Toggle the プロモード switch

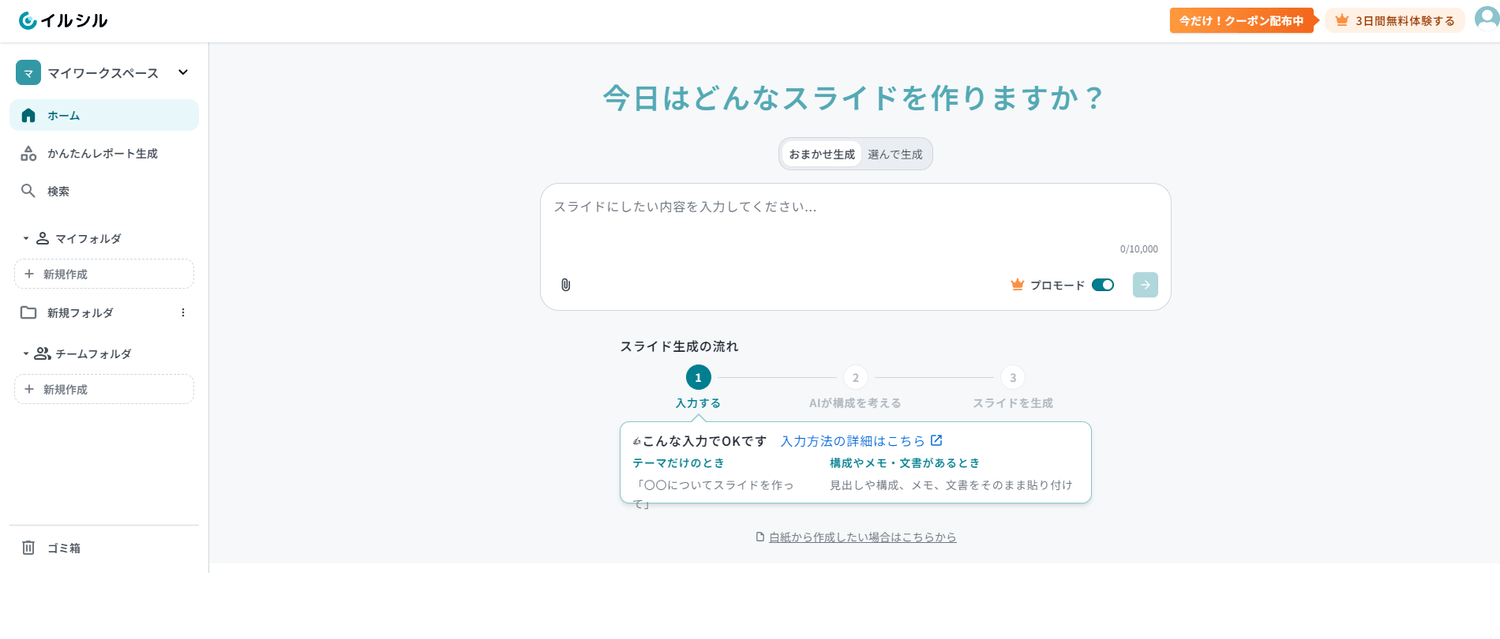[x=1103, y=285]
